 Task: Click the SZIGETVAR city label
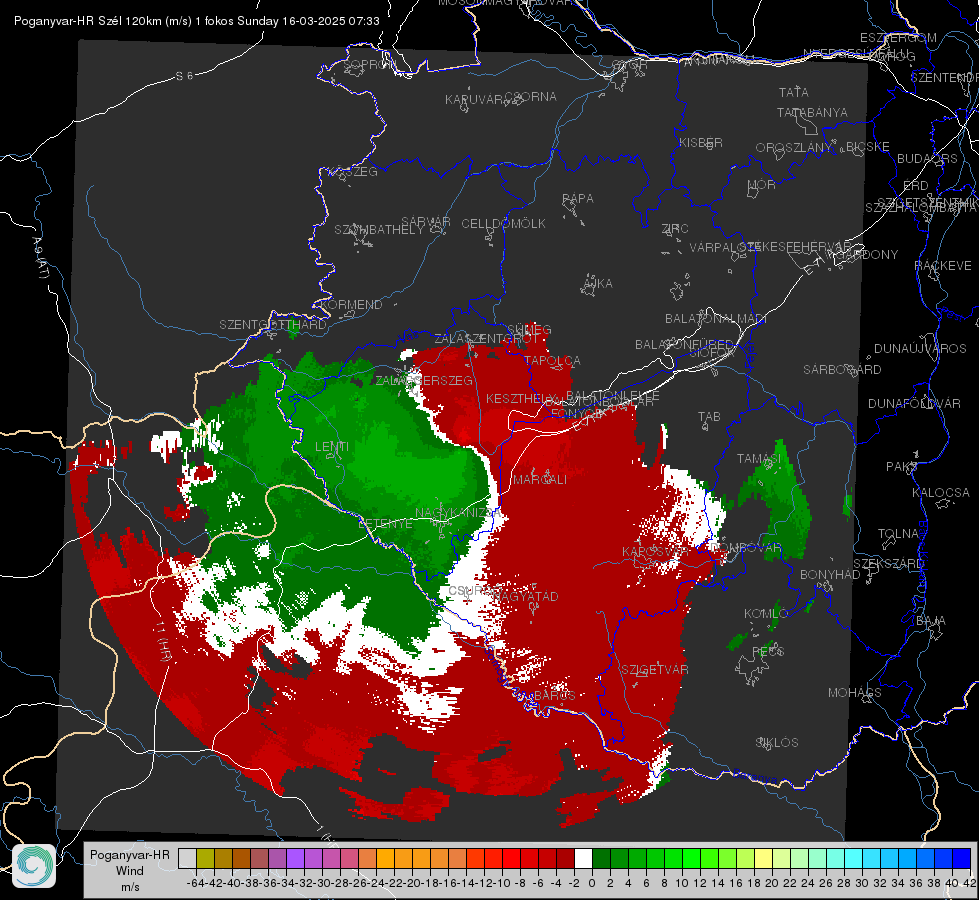coord(654,670)
